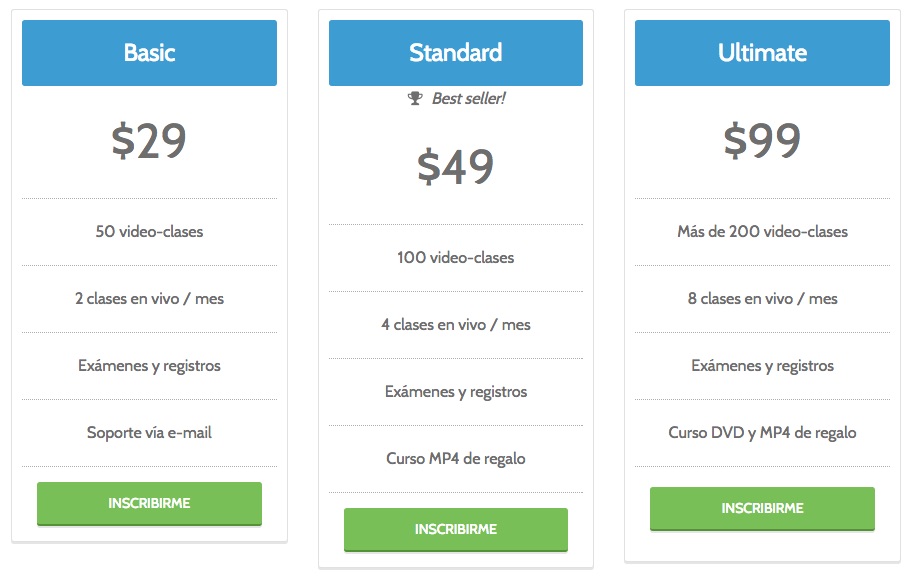The image size is (912, 586).
Task: Click the $99 price
Action: [x=763, y=141]
